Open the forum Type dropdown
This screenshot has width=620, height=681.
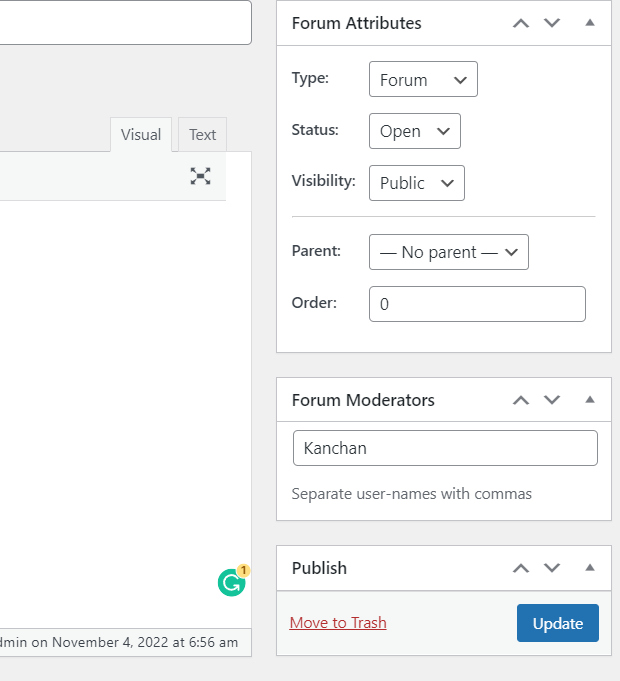(423, 80)
